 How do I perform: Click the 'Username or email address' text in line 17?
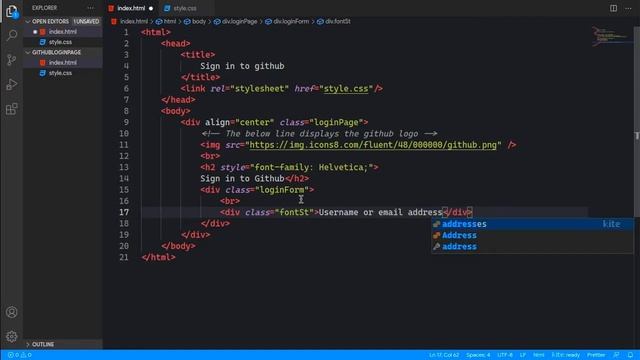380,212
